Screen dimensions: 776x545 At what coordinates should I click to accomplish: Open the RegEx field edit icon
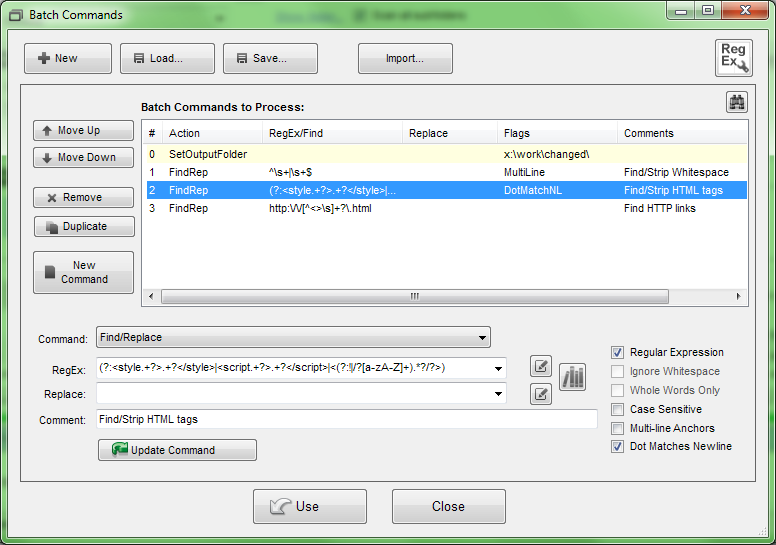540,366
